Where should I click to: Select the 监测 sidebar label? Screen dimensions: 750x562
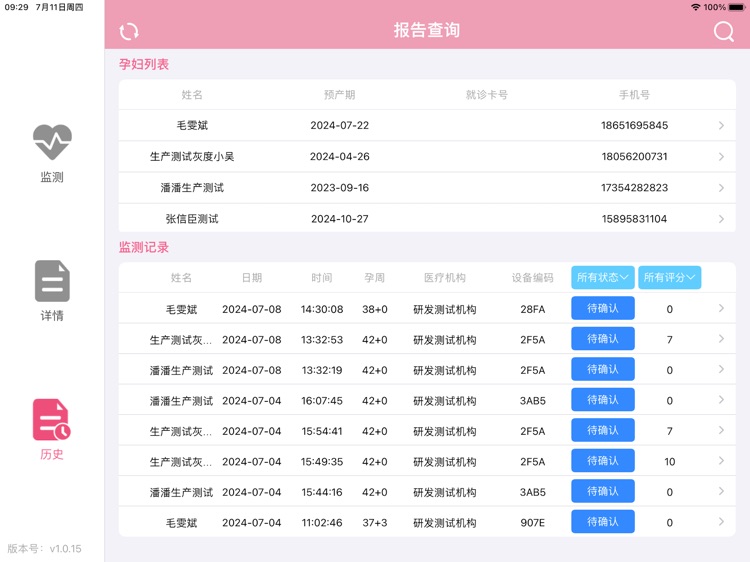click(52, 177)
